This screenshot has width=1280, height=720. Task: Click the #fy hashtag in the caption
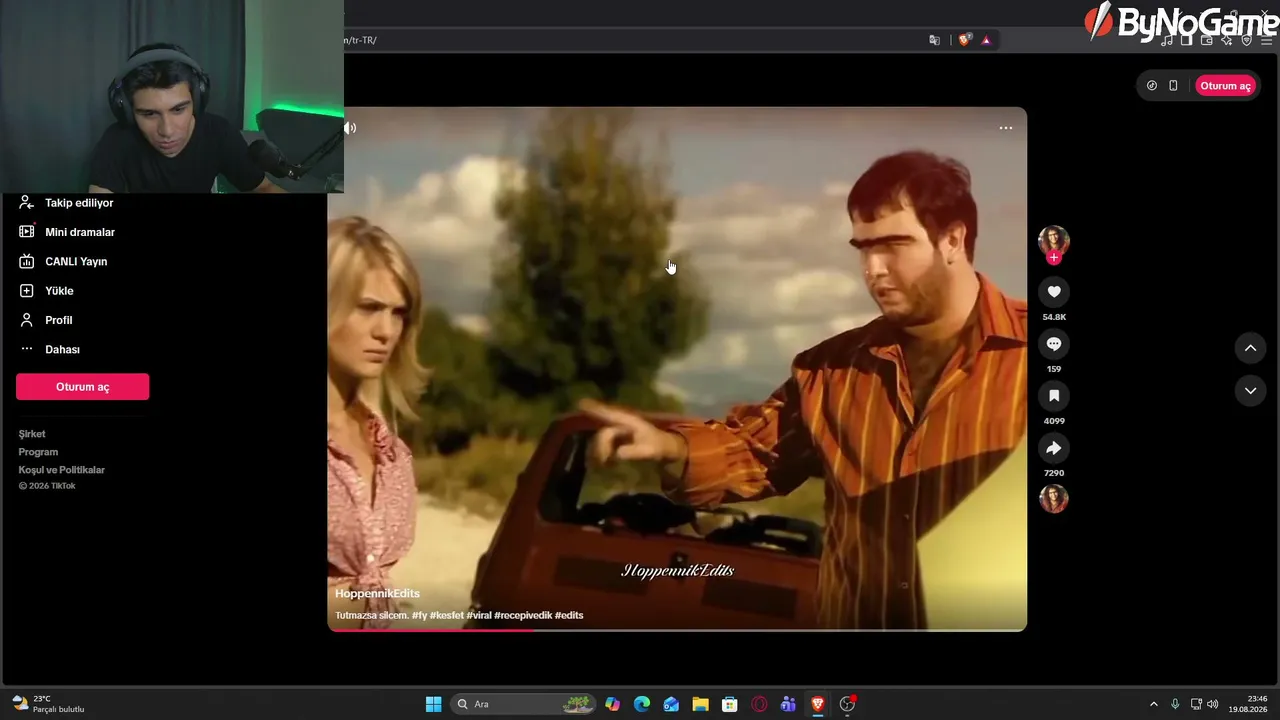point(419,616)
